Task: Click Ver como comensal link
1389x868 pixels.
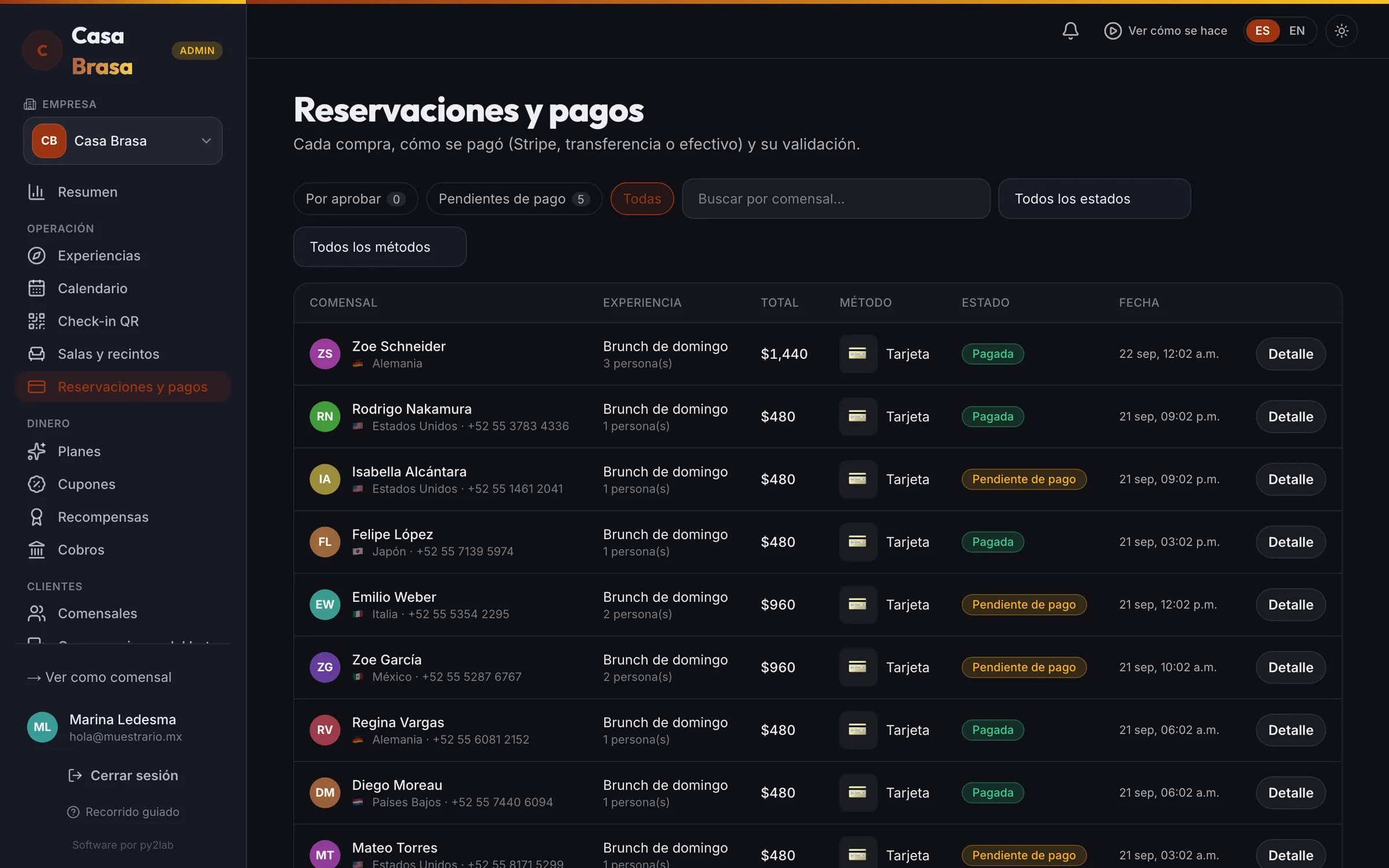Action: click(99, 677)
